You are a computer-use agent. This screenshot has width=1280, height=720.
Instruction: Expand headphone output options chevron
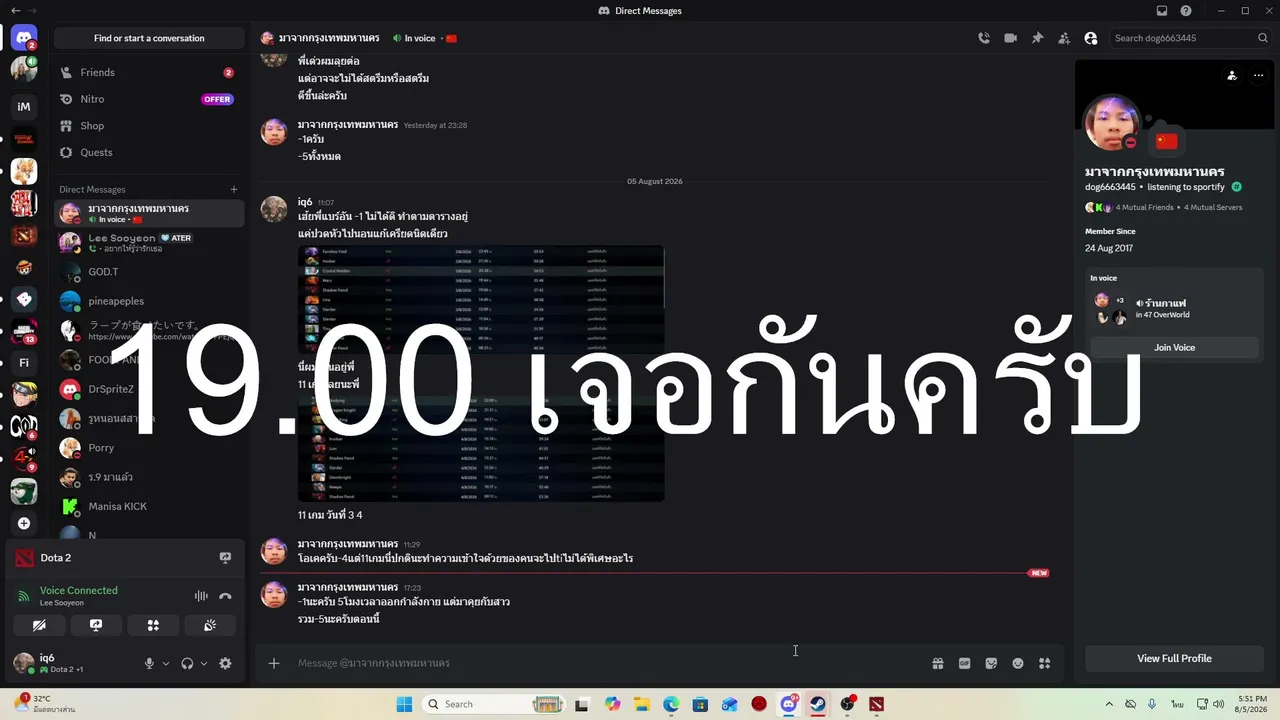point(204,663)
